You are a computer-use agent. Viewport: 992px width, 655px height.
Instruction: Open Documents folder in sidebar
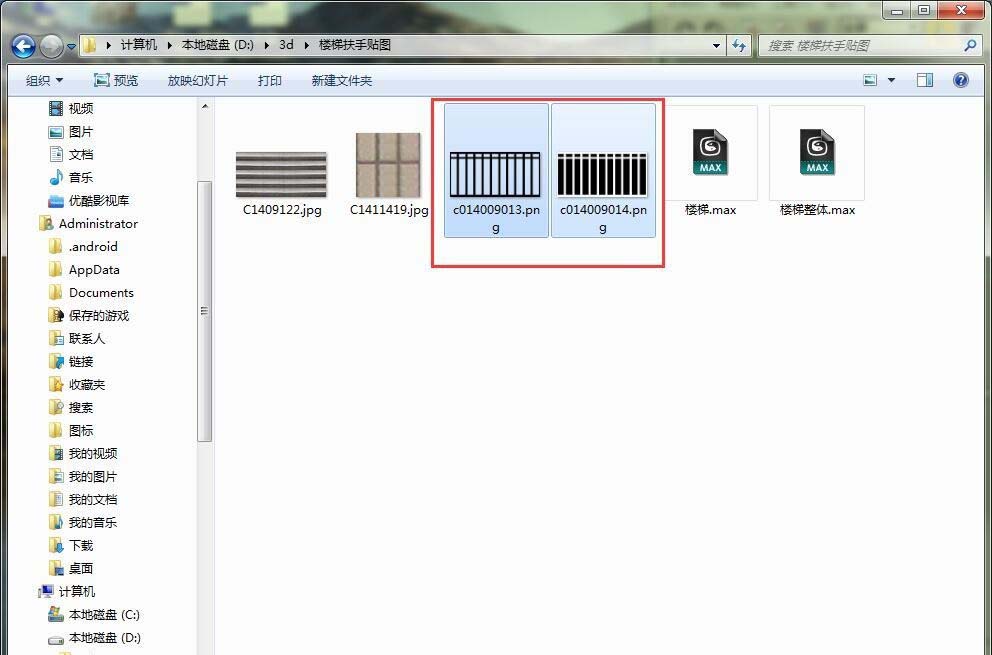[x=90, y=292]
